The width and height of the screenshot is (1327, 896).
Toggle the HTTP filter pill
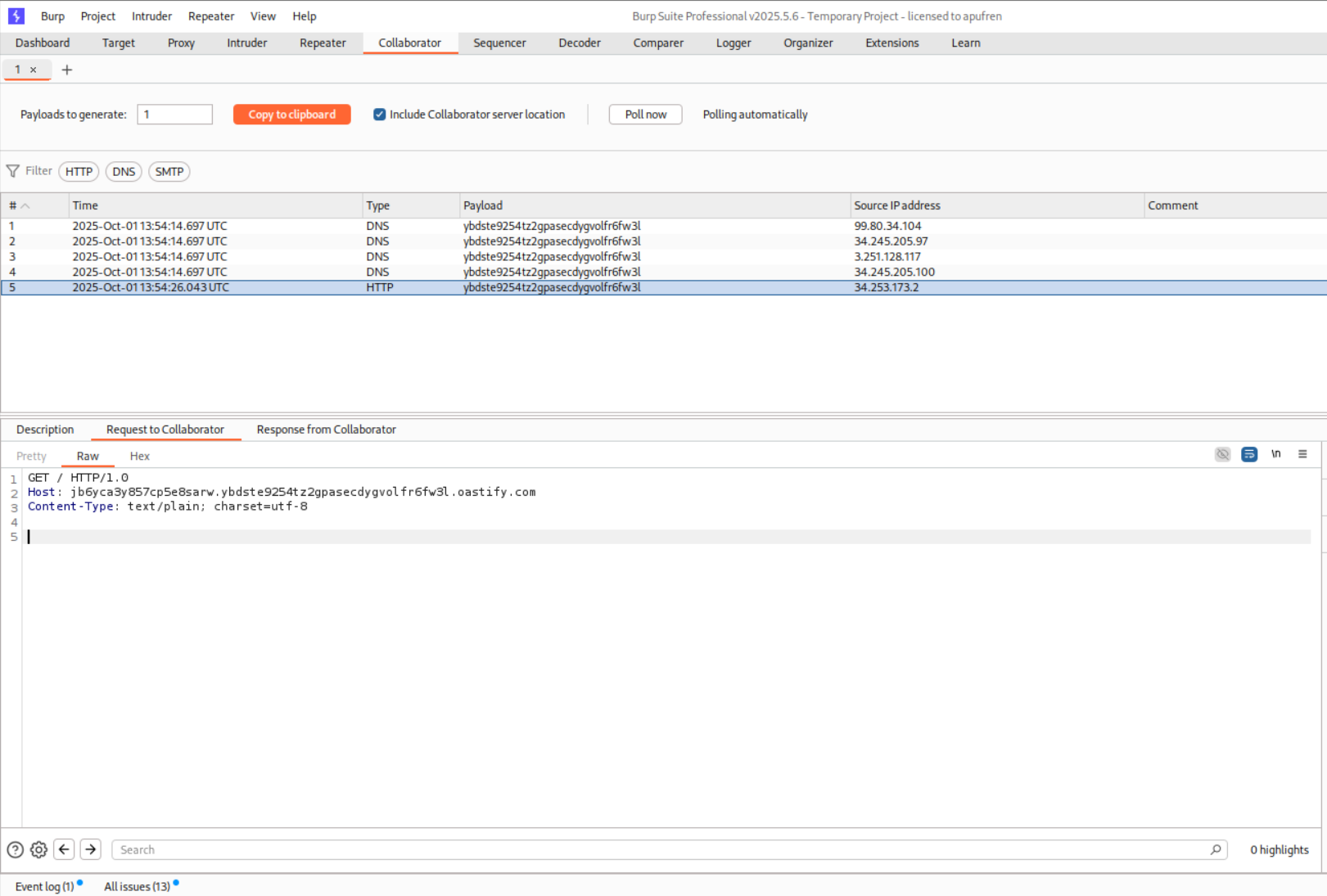tap(78, 171)
